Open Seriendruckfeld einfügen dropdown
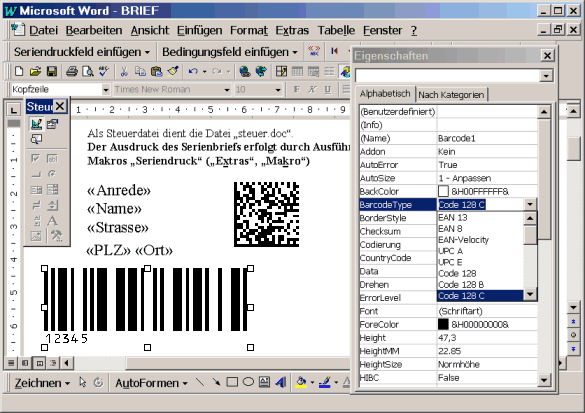Viewport: 585px width, 413px height. tap(82, 52)
